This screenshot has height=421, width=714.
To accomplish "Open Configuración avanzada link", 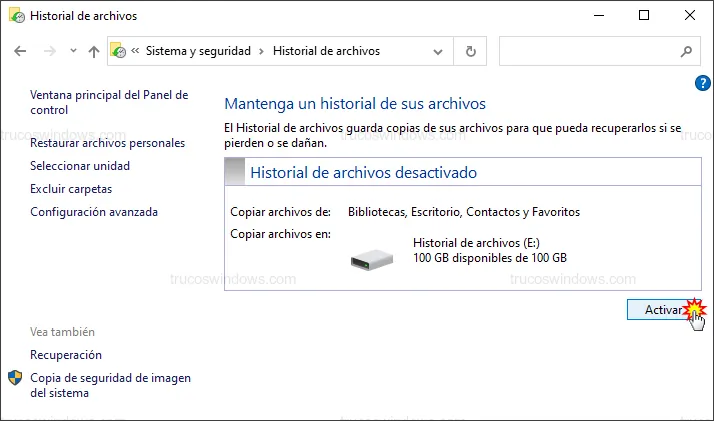I will [x=94, y=212].
